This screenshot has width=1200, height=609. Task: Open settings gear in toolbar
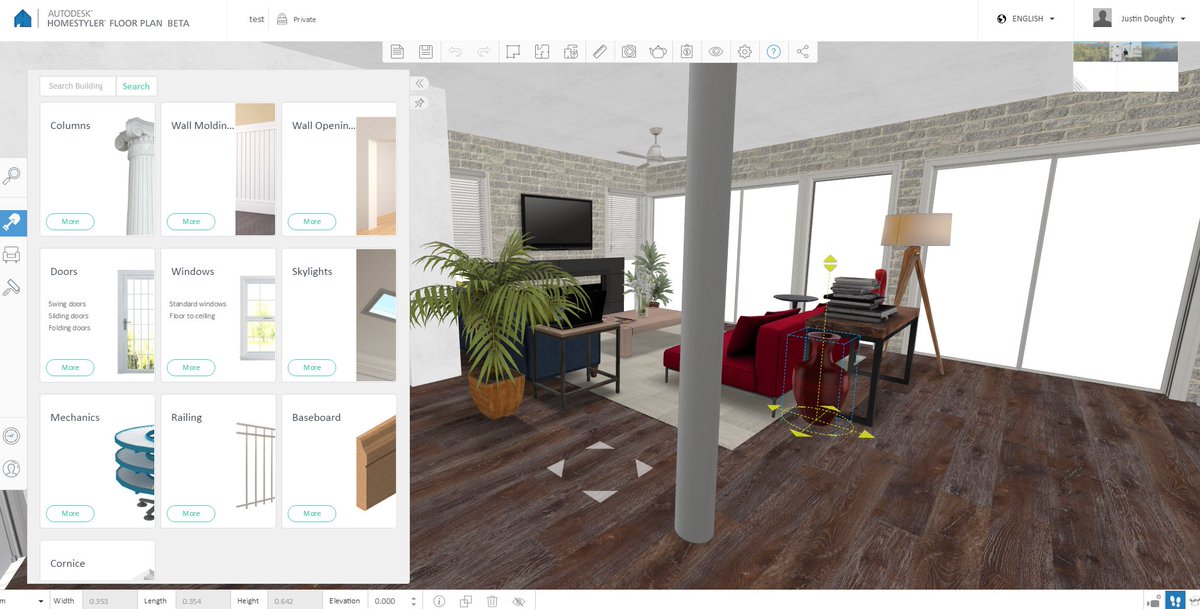coord(745,51)
